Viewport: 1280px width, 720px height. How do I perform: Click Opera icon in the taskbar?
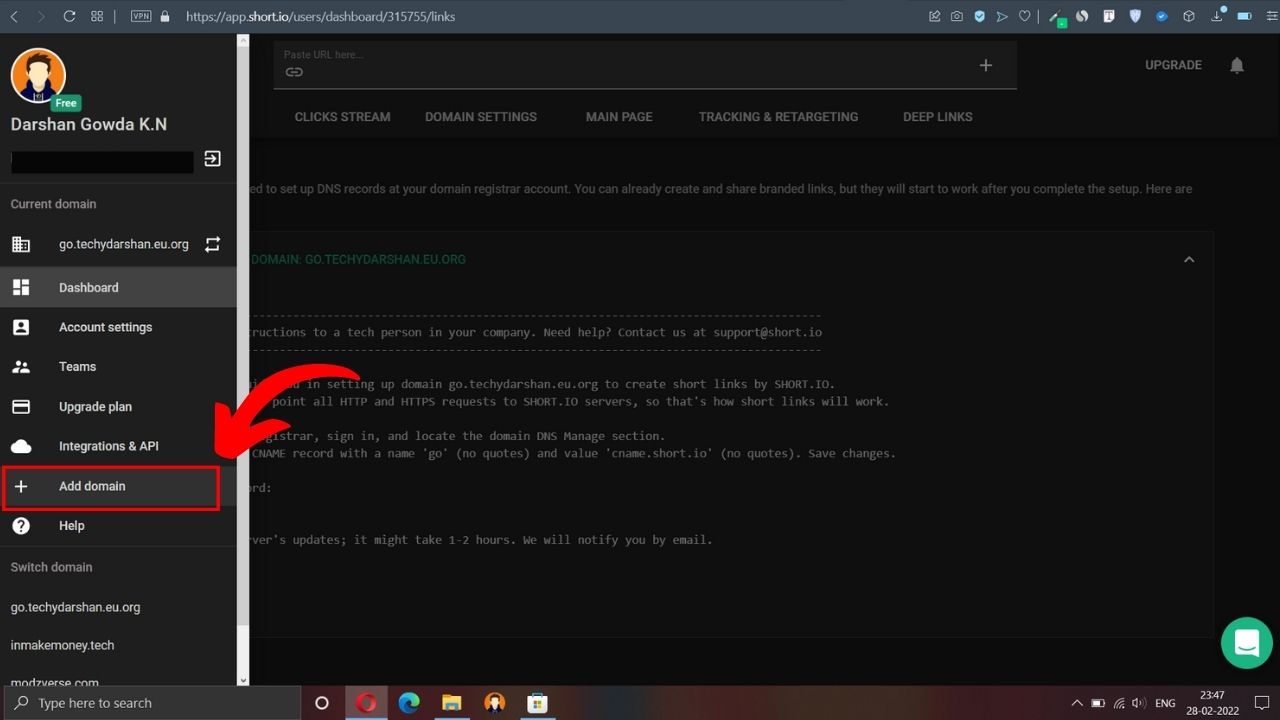[366, 703]
